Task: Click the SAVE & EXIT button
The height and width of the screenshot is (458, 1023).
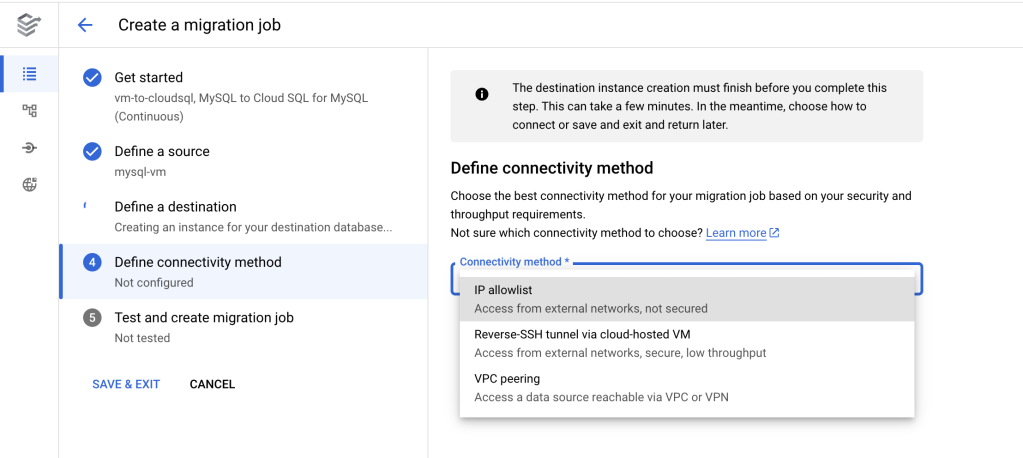Action: click(126, 384)
